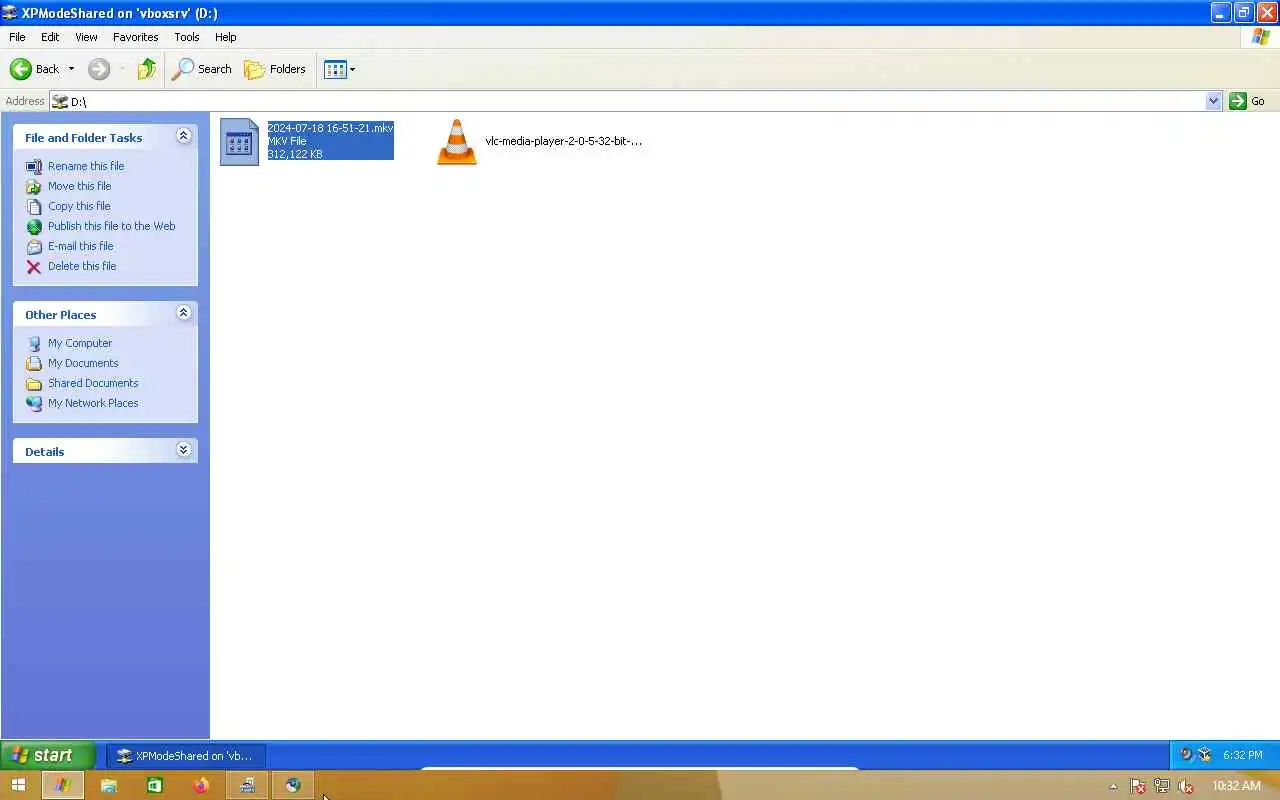Click the XP Mode flag icon on host taskbar
The width and height of the screenshot is (1280, 800).
[62, 786]
